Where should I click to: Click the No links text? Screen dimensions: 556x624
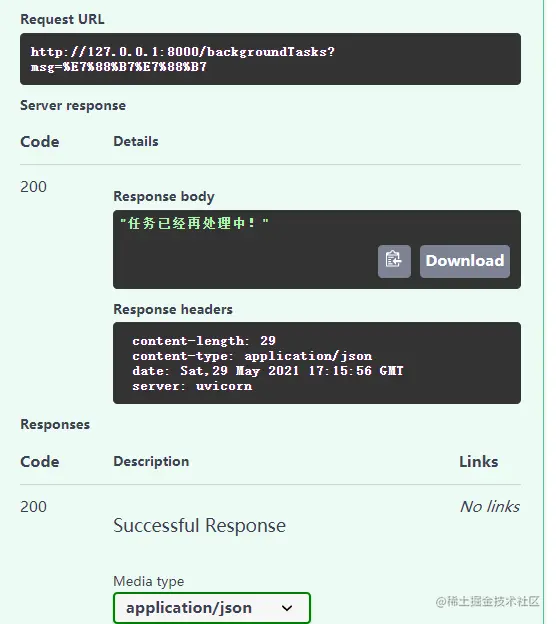tap(490, 507)
